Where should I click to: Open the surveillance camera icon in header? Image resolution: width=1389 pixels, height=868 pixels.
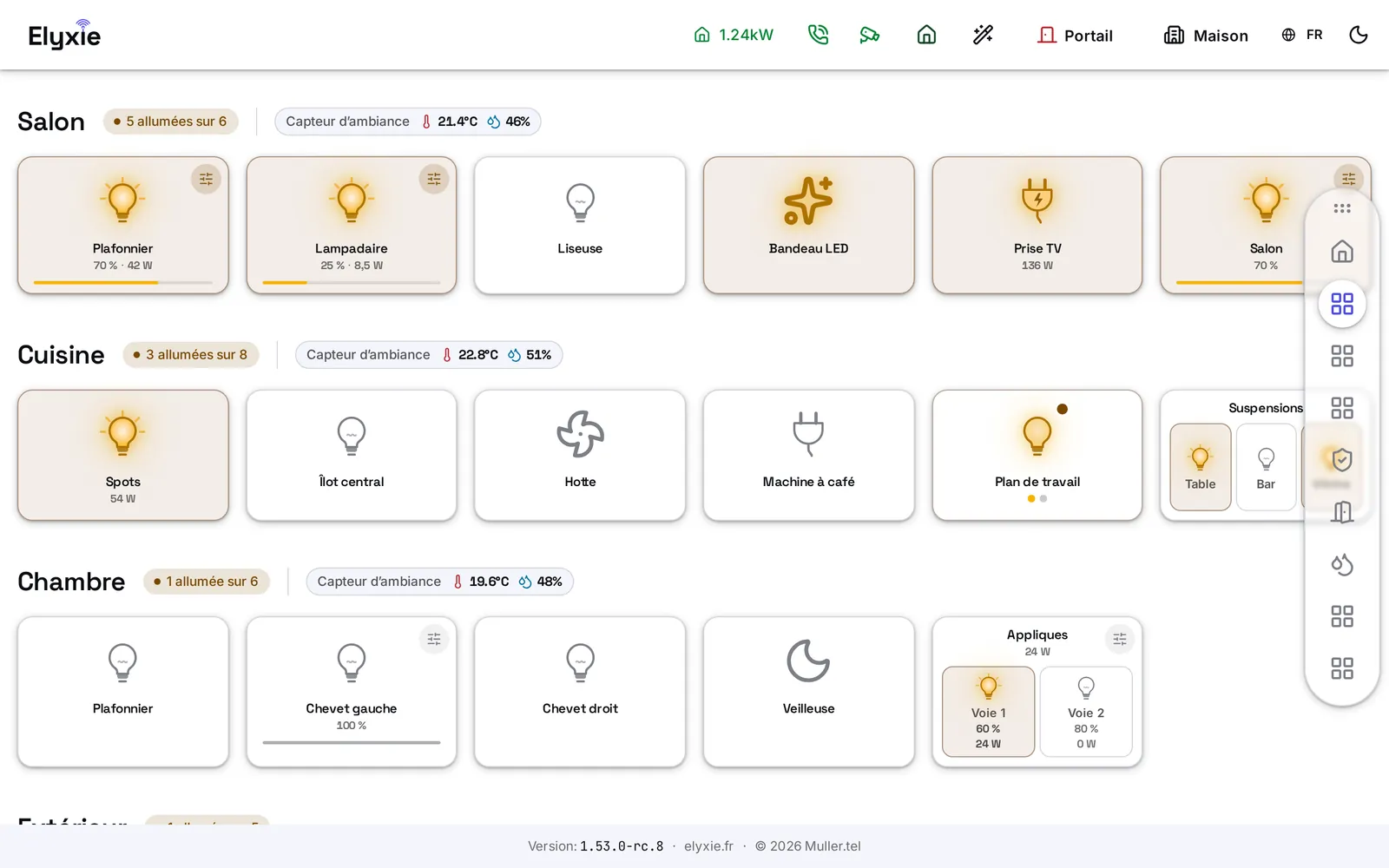(x=870, y=35)
